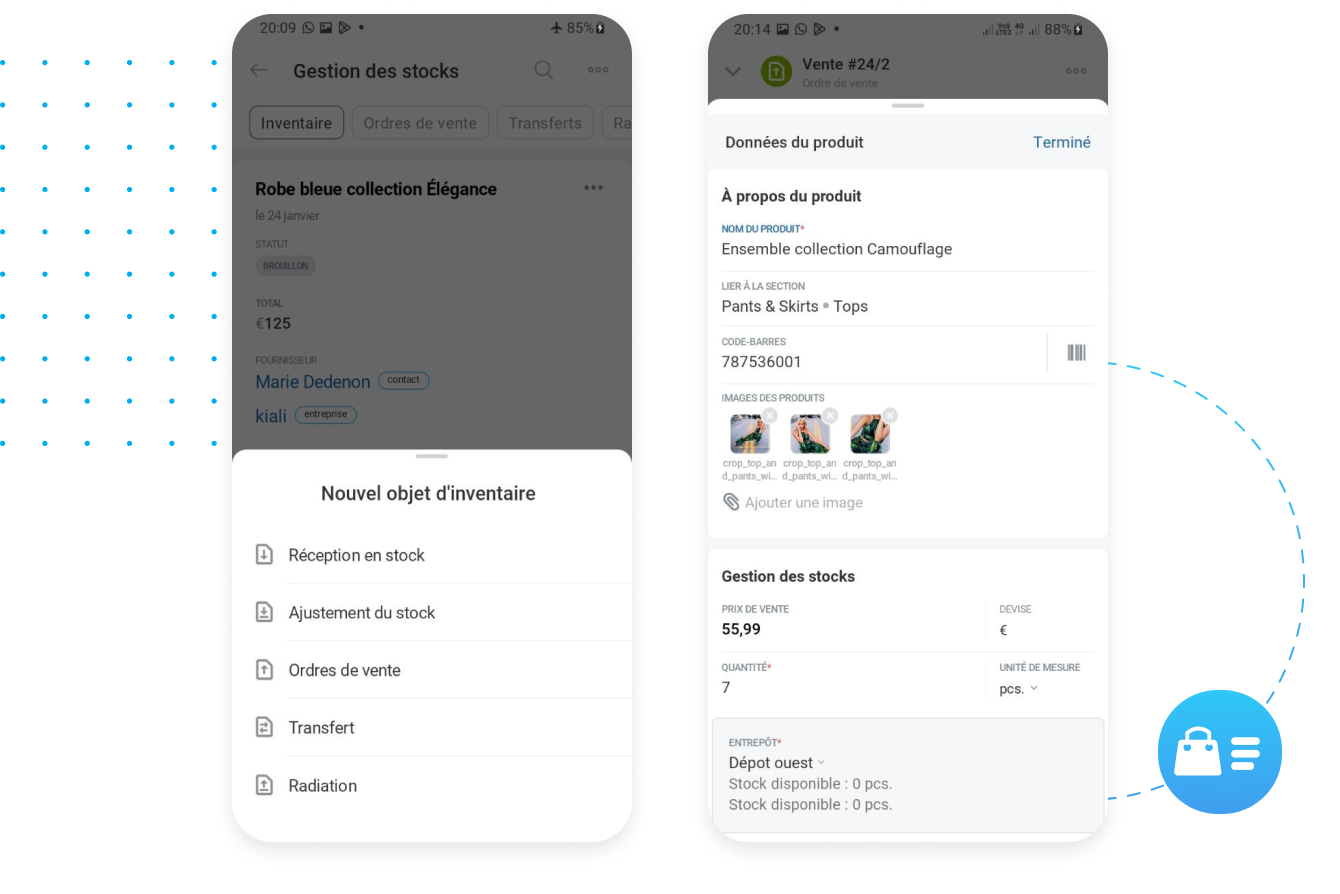Tap Terminé to finish editing
1340x894 pixels.
click(x=1062, y=142)
